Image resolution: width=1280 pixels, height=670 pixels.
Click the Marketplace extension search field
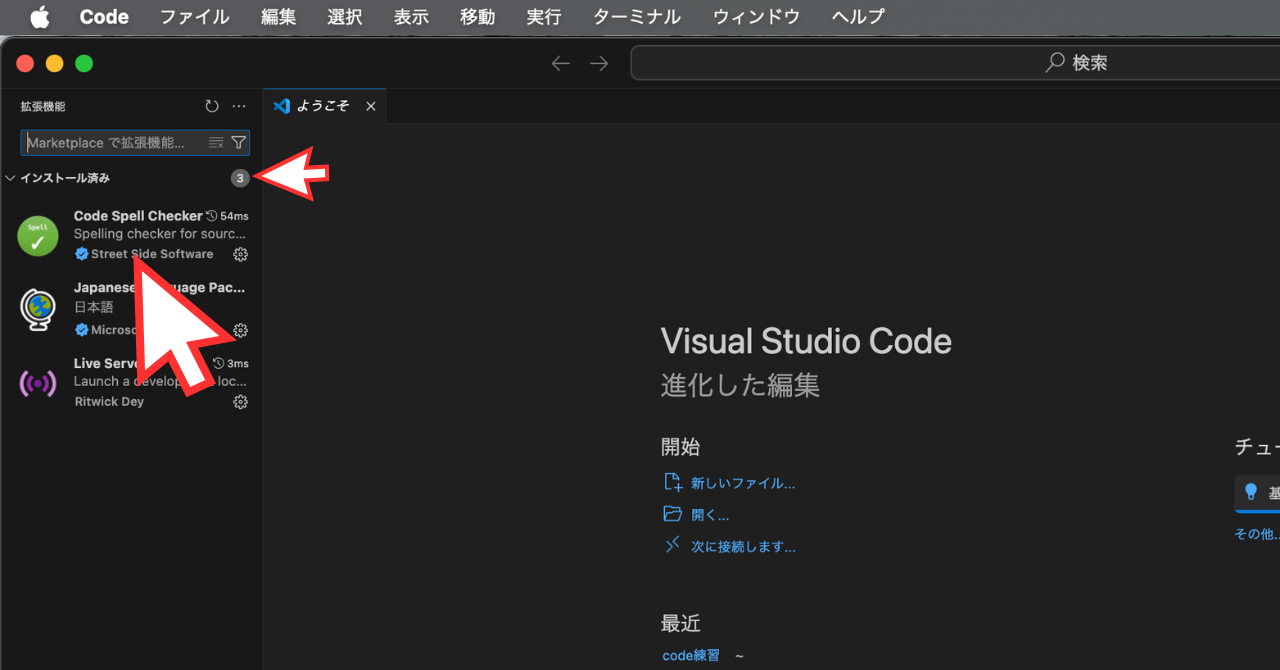point(110,142)
